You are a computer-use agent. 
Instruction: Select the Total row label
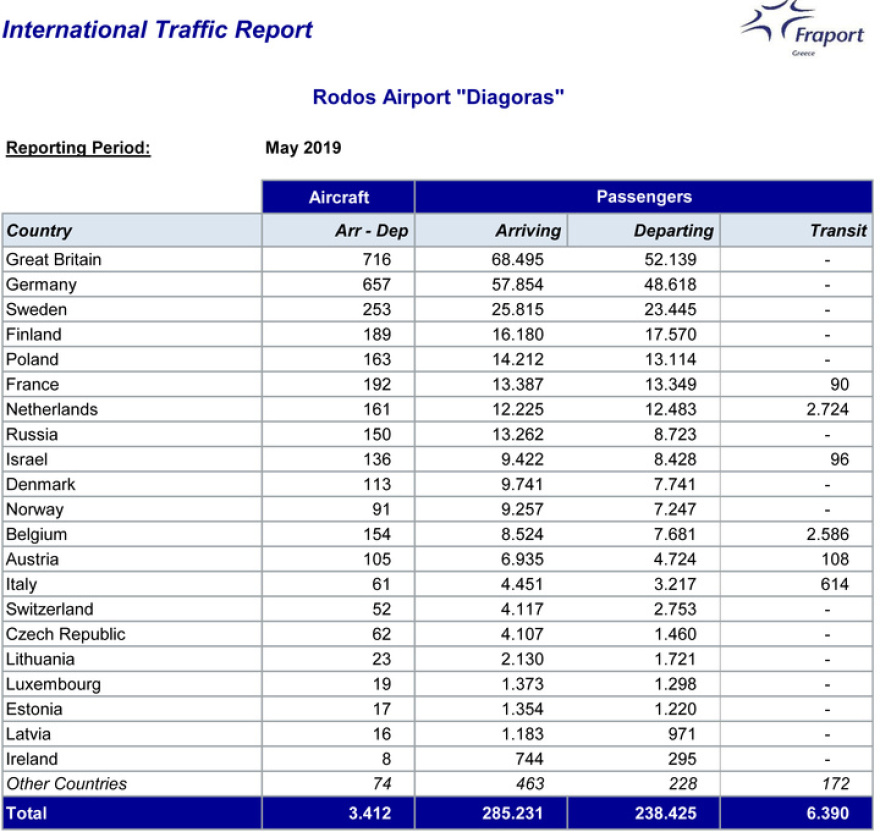click(x=27, y=814)
